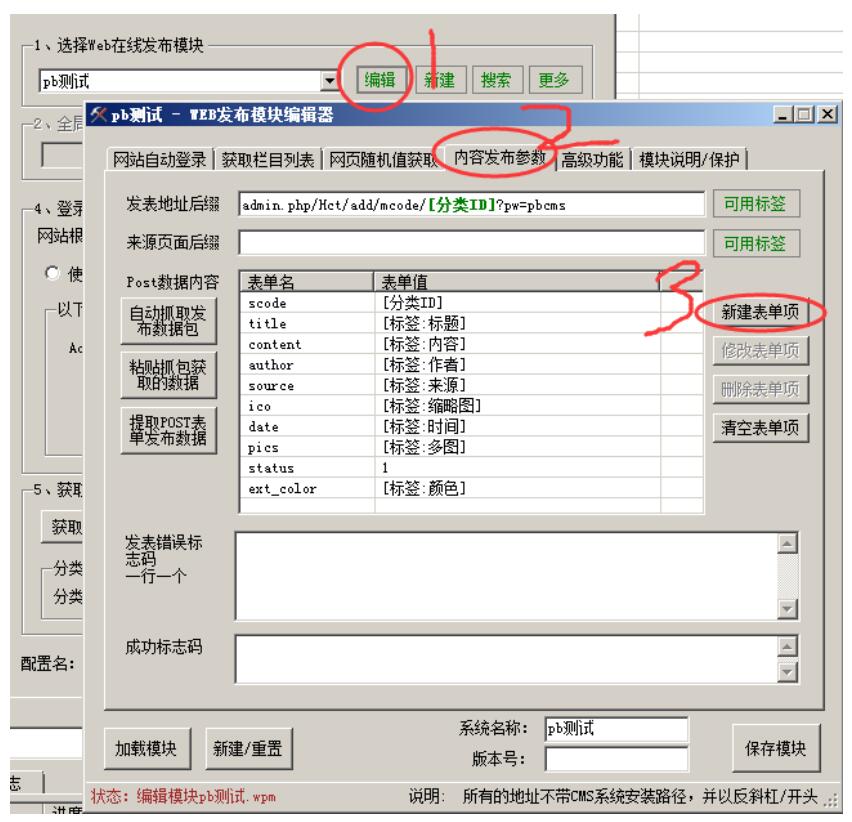Click the 发表地址后缀 input field
852x822 pixels.
(471, 205)
